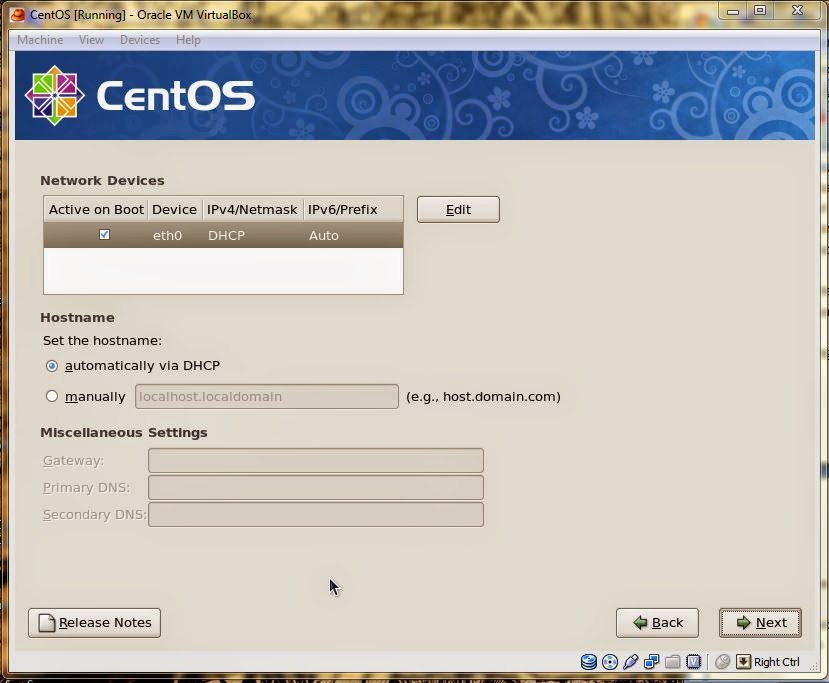
Task: Select manually set hostname radio button
Action: (x=52, y=396)
